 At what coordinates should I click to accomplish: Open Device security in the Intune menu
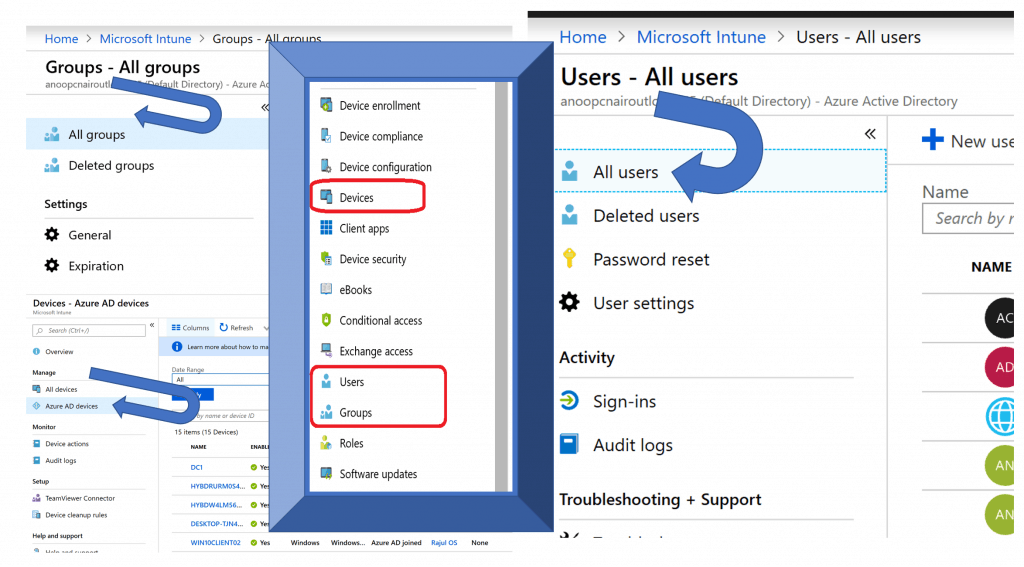coord(363,259)
